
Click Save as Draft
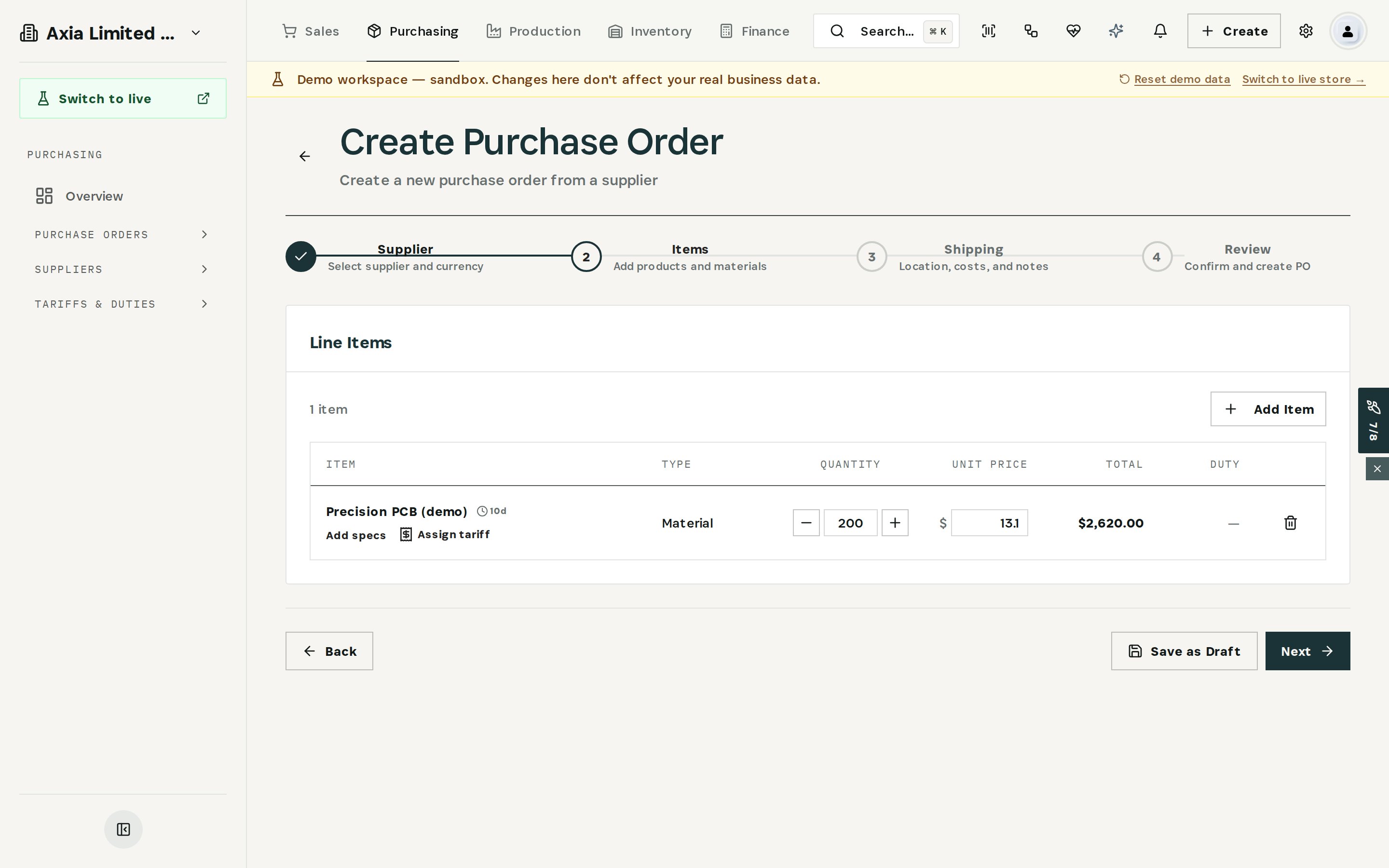coord(1184,651)
